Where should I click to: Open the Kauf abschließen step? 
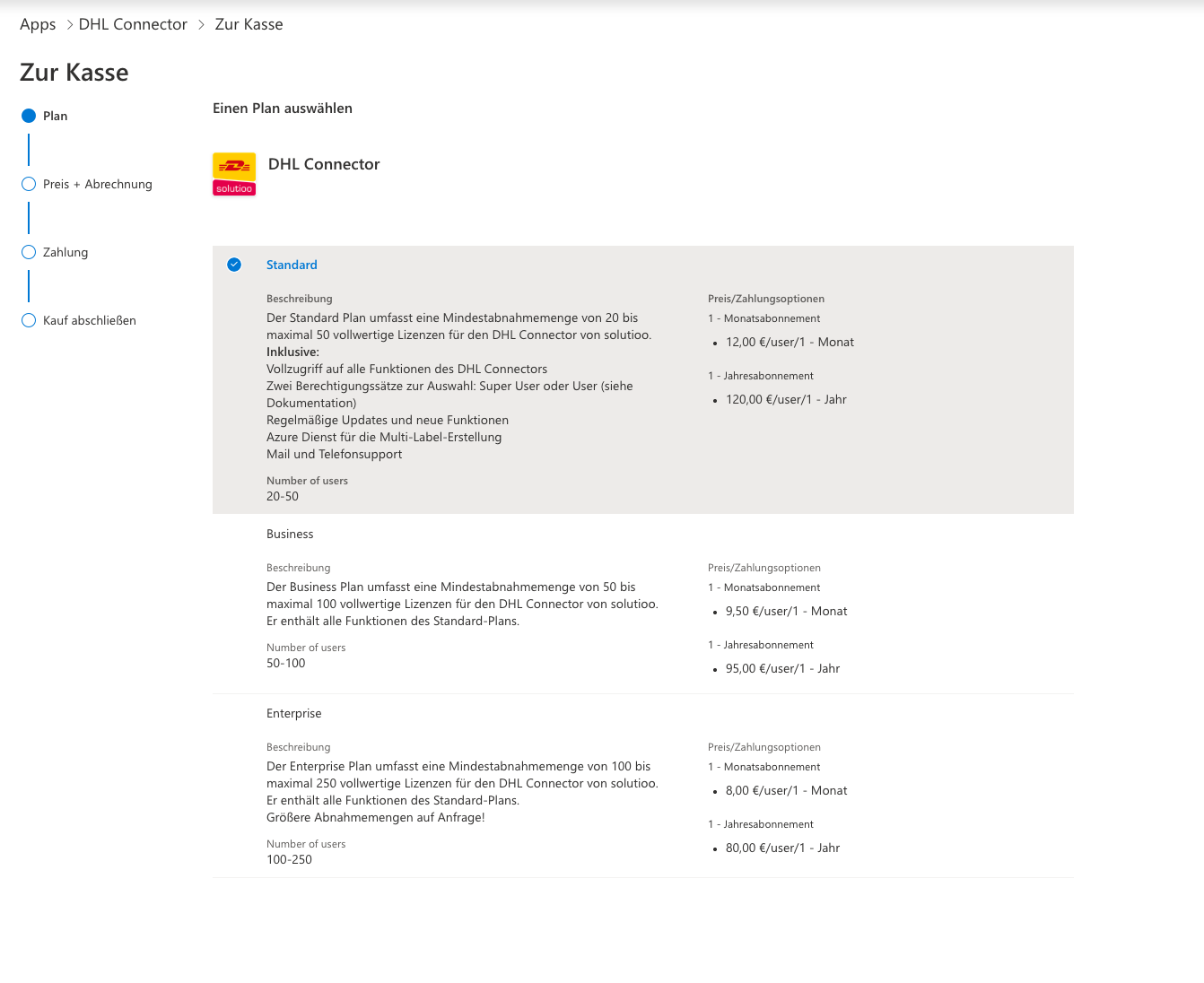(90, 320)
